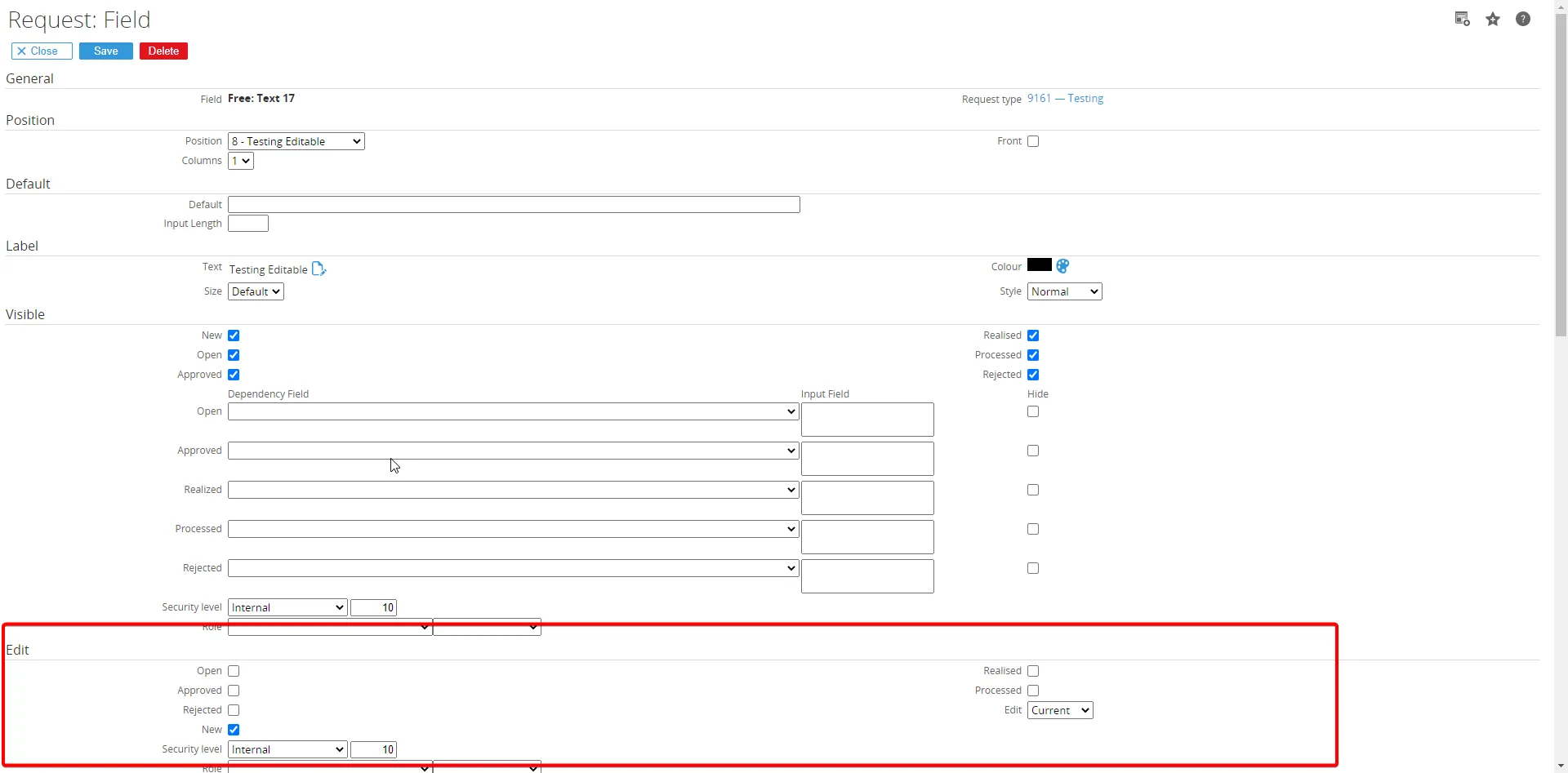Open the help question mark icon
The height and width of the screenshot is (773, 1568).
[1523, 19]
